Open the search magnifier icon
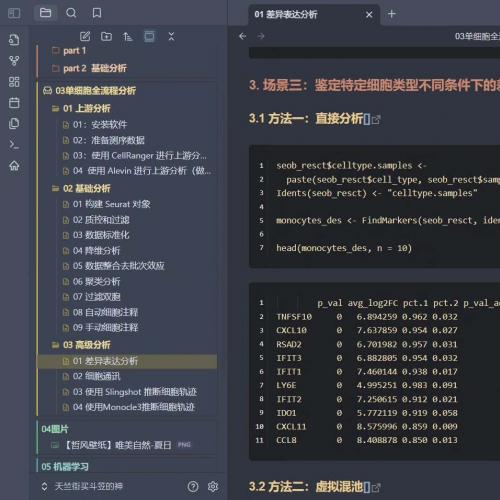The width and height of the screenshot is (500, 500). coord(71,13)
